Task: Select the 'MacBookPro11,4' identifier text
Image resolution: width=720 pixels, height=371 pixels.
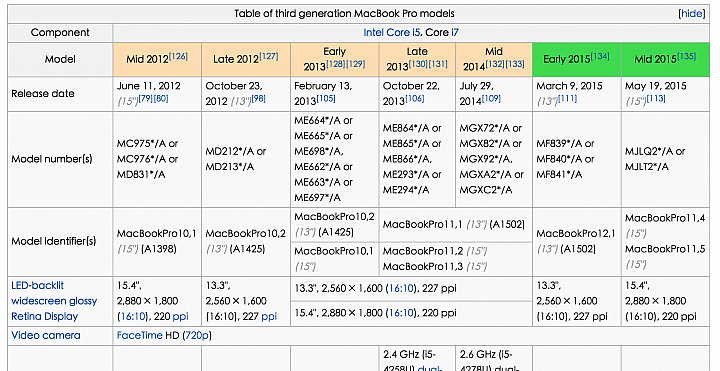Action: tap(665, 218)
